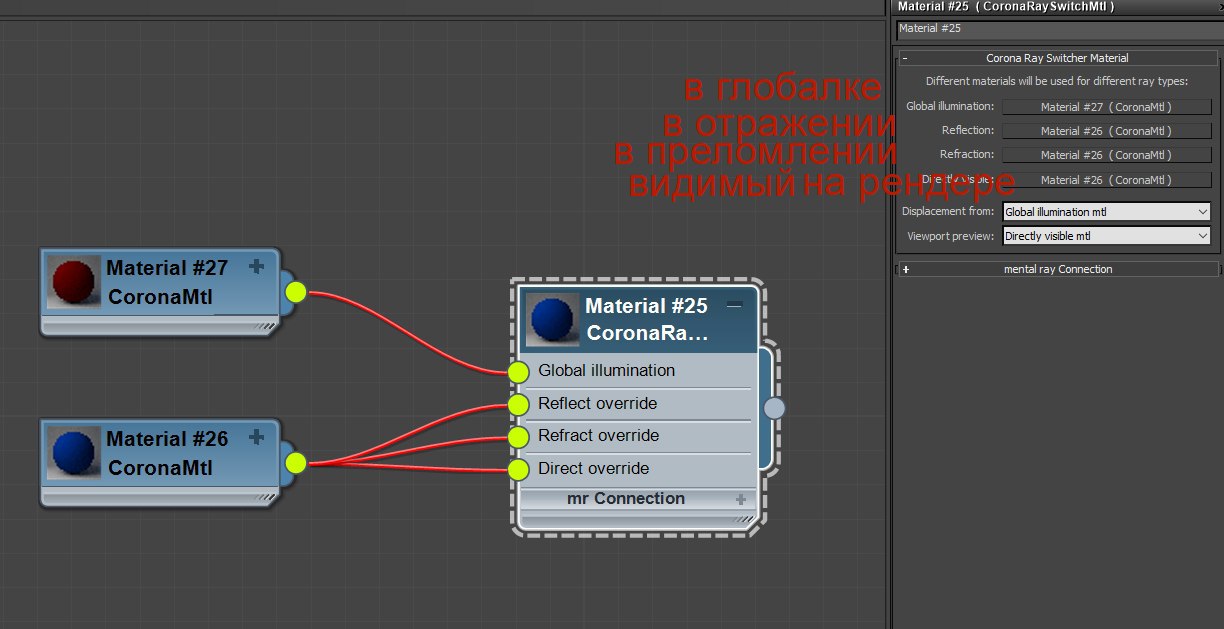Image resolution: width=1224 pixels, height=629 pixels.
Task: Click the Refraction Material #26 slot button
Action: (x=1106, y=155)
